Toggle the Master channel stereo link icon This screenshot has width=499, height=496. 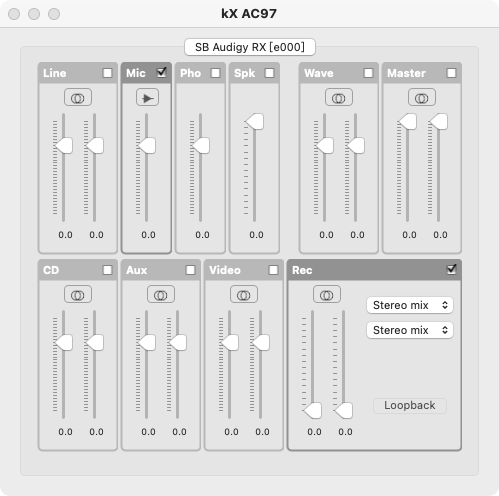[422, 97]
